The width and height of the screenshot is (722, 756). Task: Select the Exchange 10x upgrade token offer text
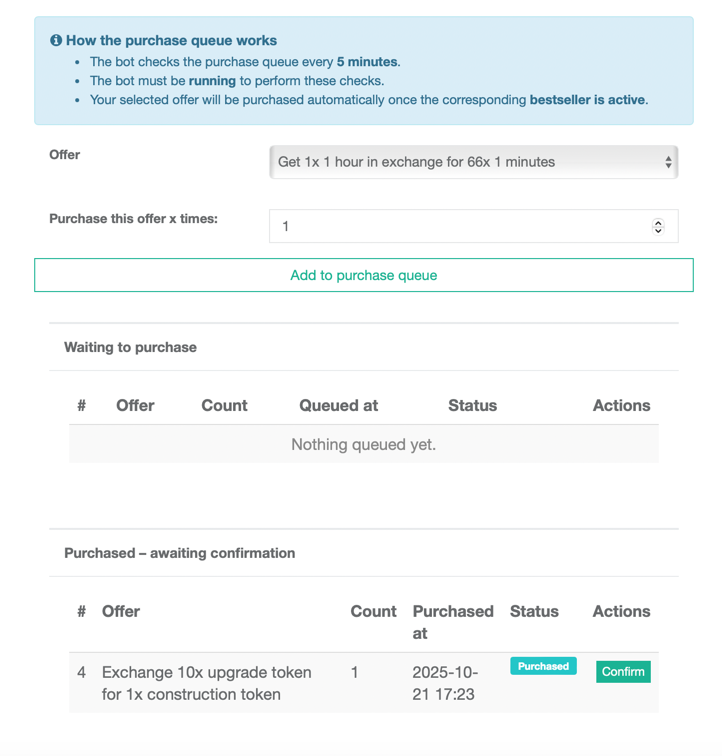click(207, 683)
